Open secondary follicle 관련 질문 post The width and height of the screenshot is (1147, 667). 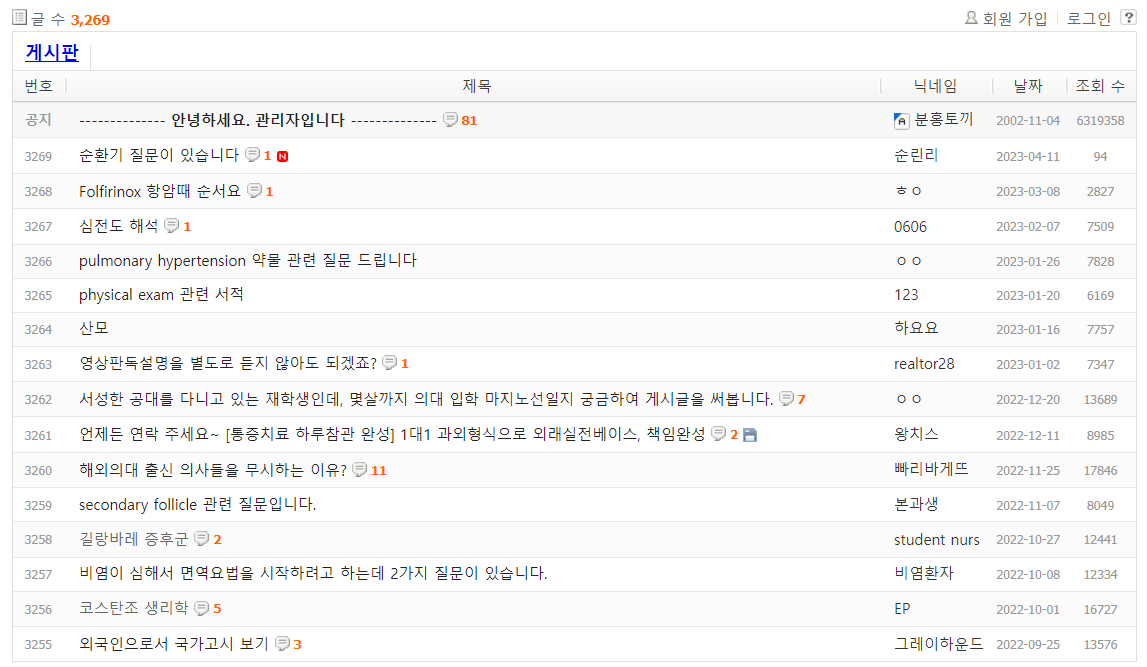(x=198, y=505)
